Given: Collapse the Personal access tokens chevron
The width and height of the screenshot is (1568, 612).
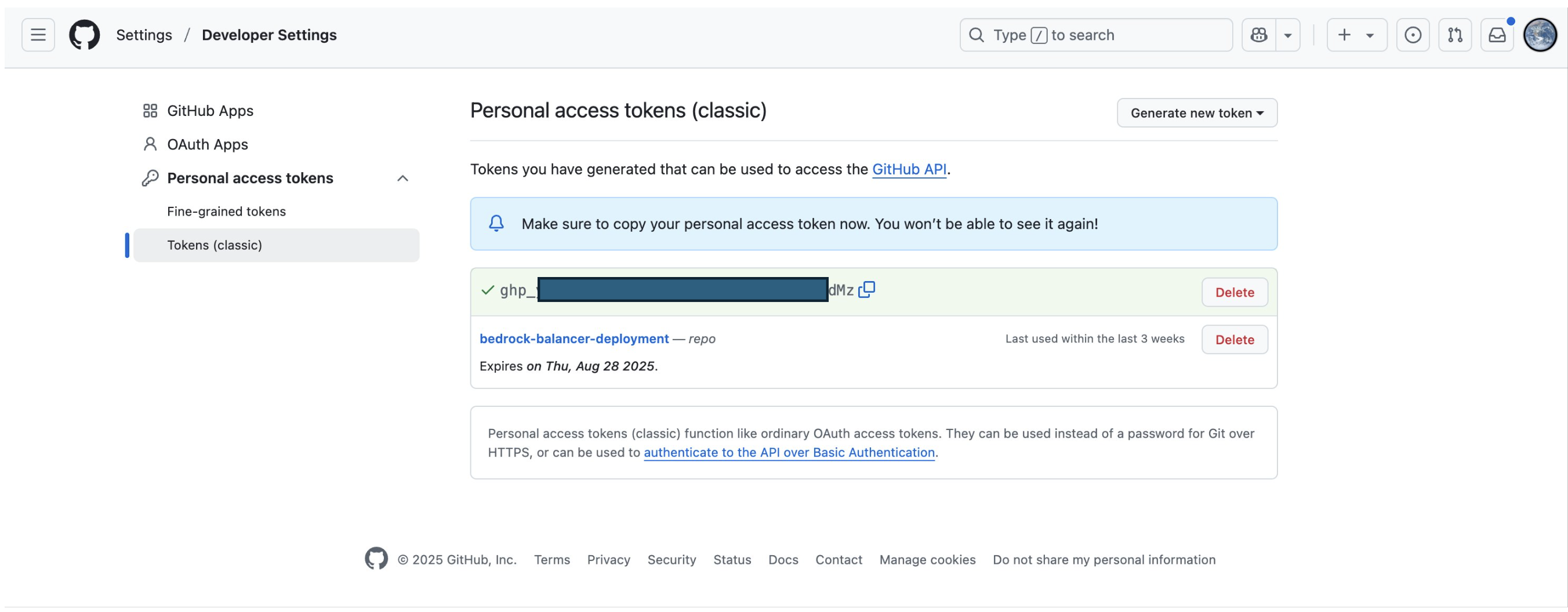Looking at the screenshot, I should pyautogui.click(x=402, y=178).
